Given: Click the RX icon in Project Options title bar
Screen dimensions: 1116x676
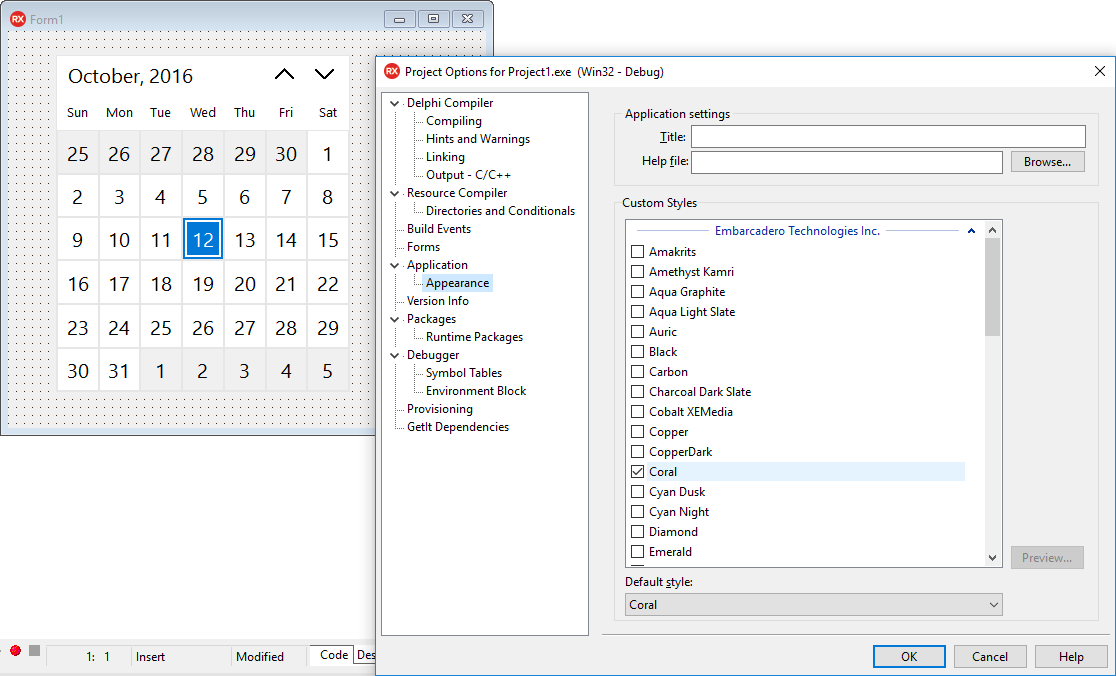Looking at the screenshot, I should pyautogui.click(x=391, y=71).
